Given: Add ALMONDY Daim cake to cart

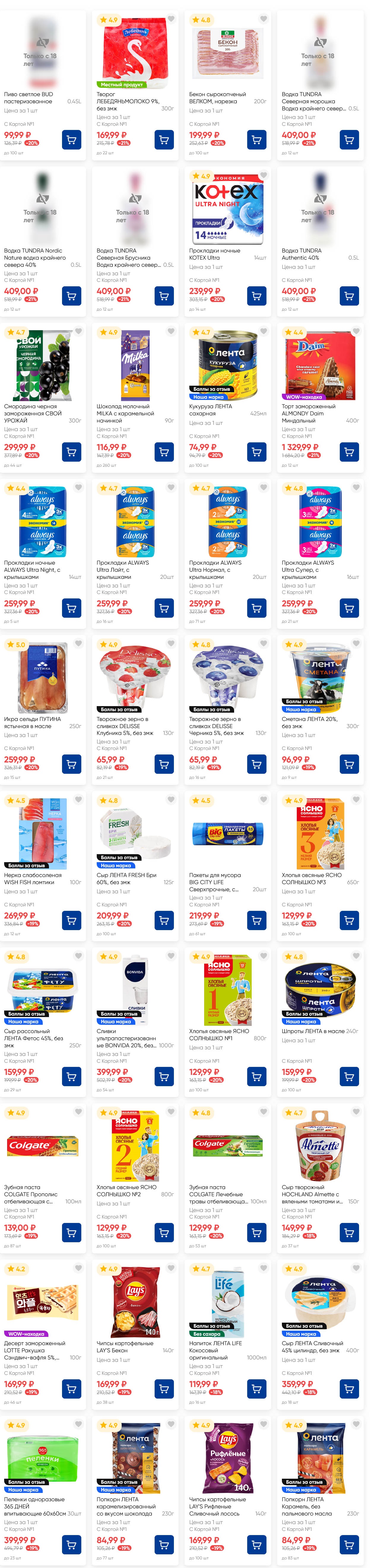Looking at the screenshot, I should 349,452.
